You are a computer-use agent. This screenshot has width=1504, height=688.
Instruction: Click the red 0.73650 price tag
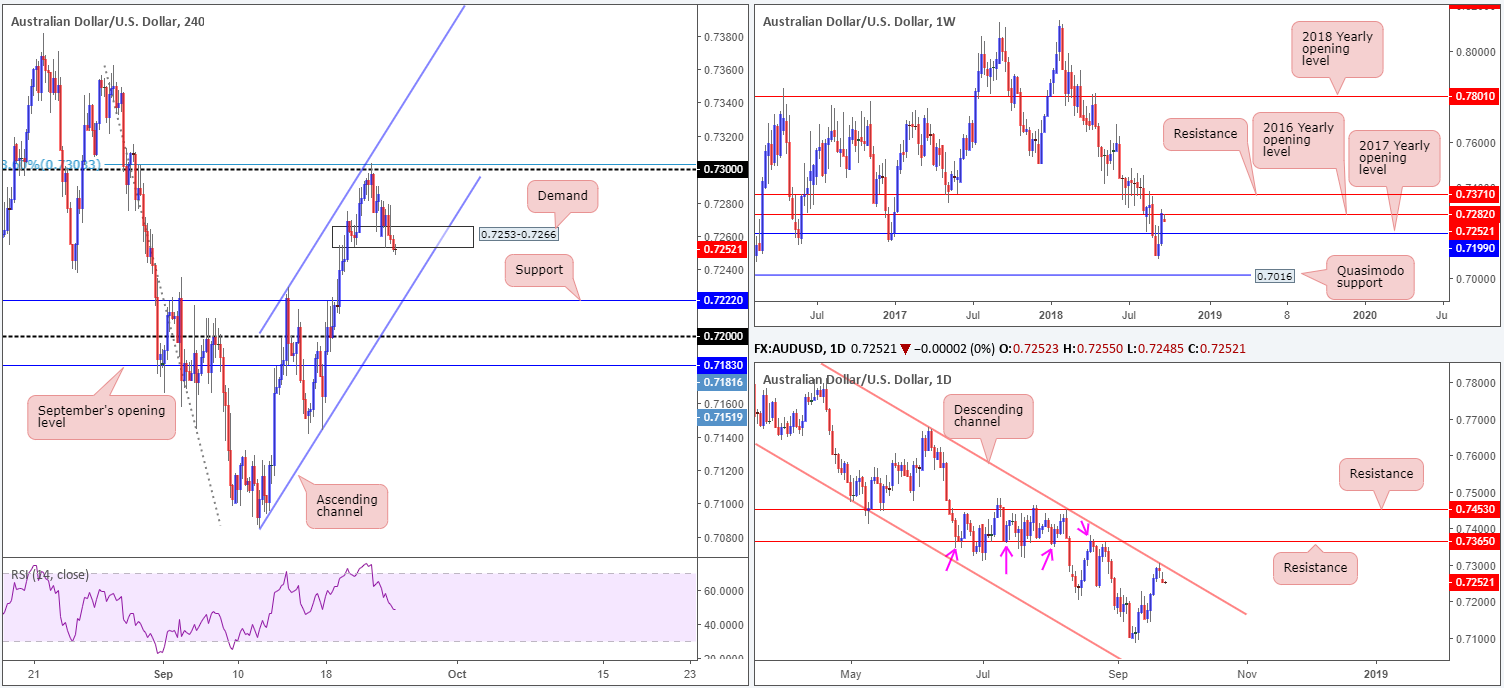[x=1475, y=542]
